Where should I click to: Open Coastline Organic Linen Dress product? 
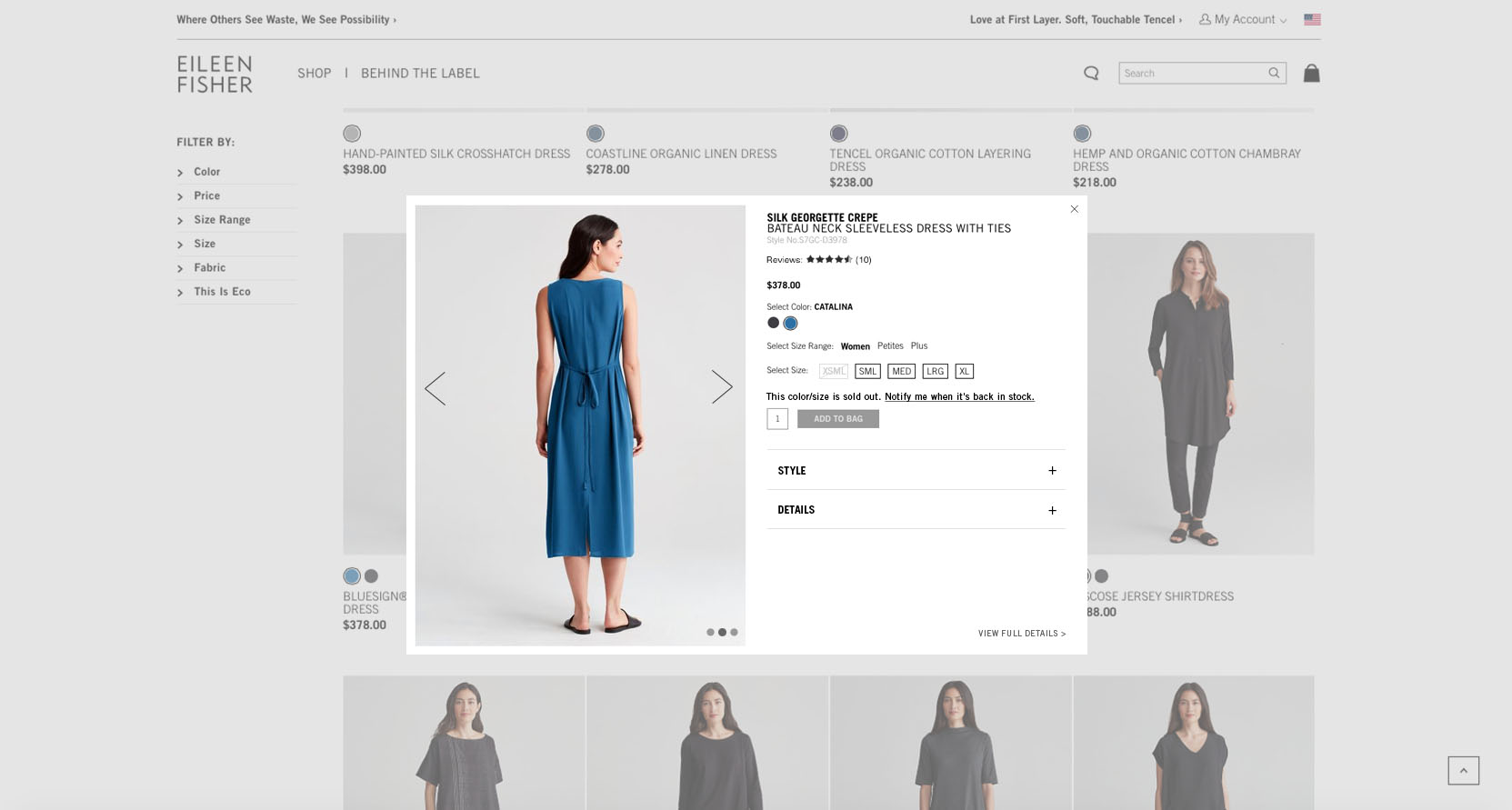(681, 154)
